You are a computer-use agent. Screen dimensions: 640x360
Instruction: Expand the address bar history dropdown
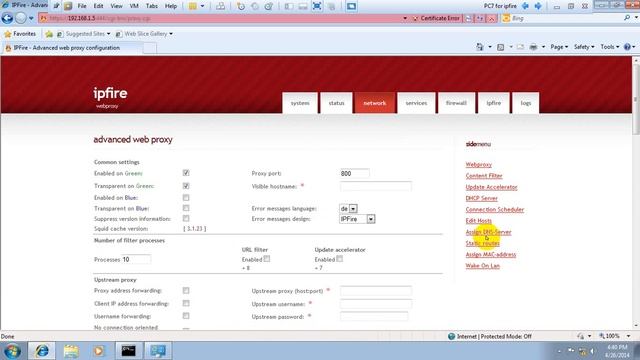[405, 18]
